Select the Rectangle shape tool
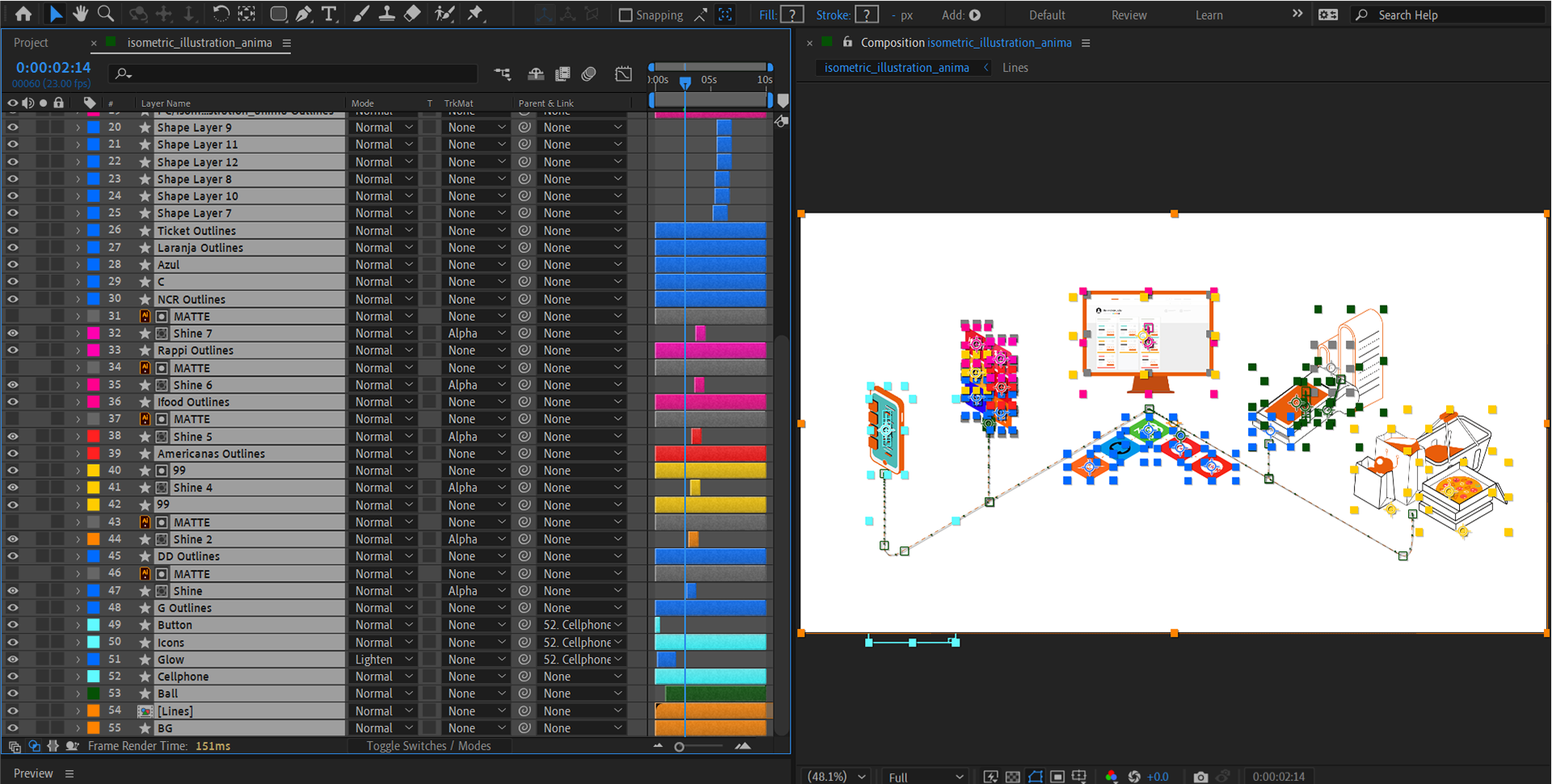 pyautogui.click(x=278, y=14)
